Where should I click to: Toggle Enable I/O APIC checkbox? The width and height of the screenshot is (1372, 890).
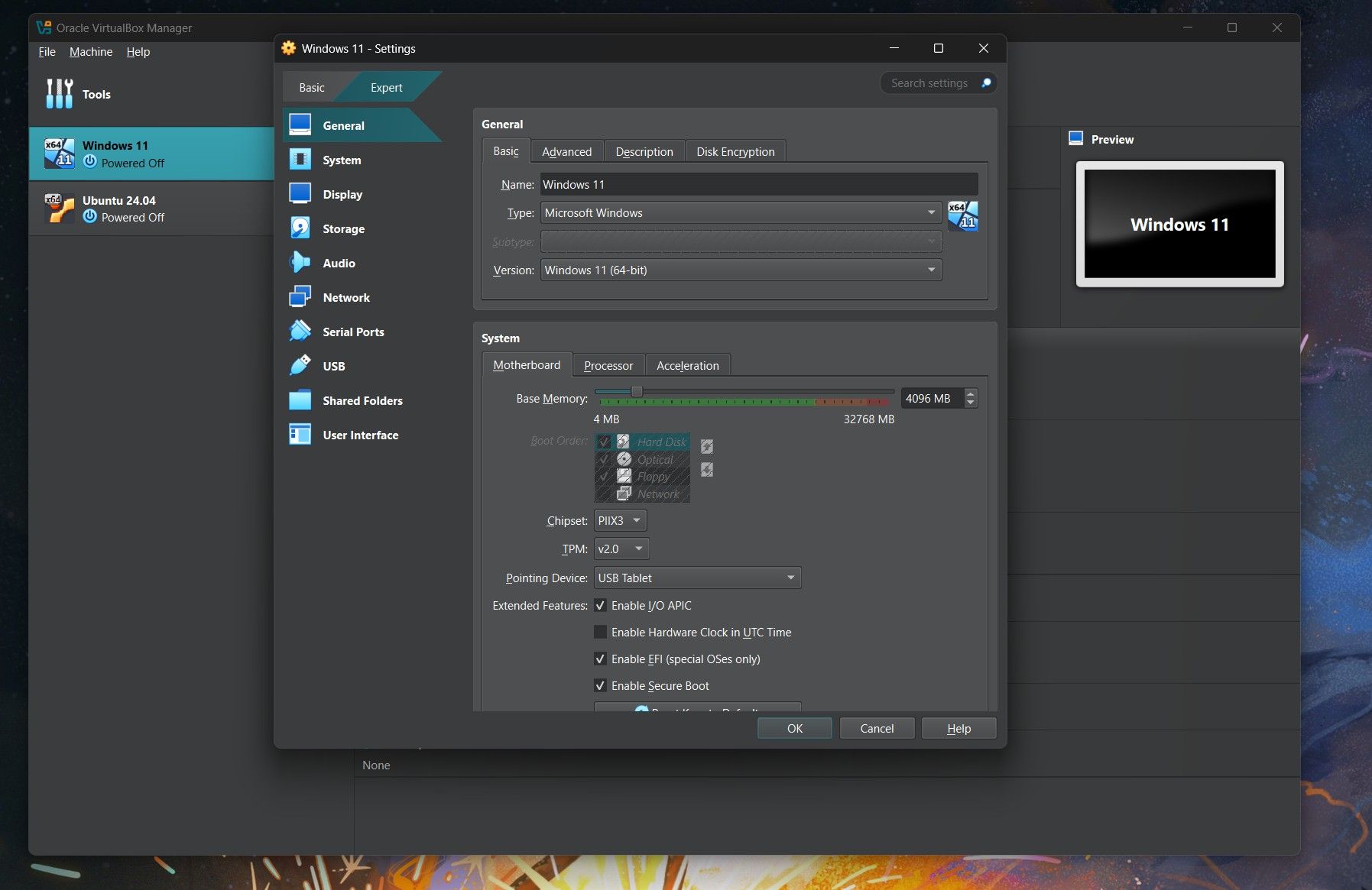(600, 605)
